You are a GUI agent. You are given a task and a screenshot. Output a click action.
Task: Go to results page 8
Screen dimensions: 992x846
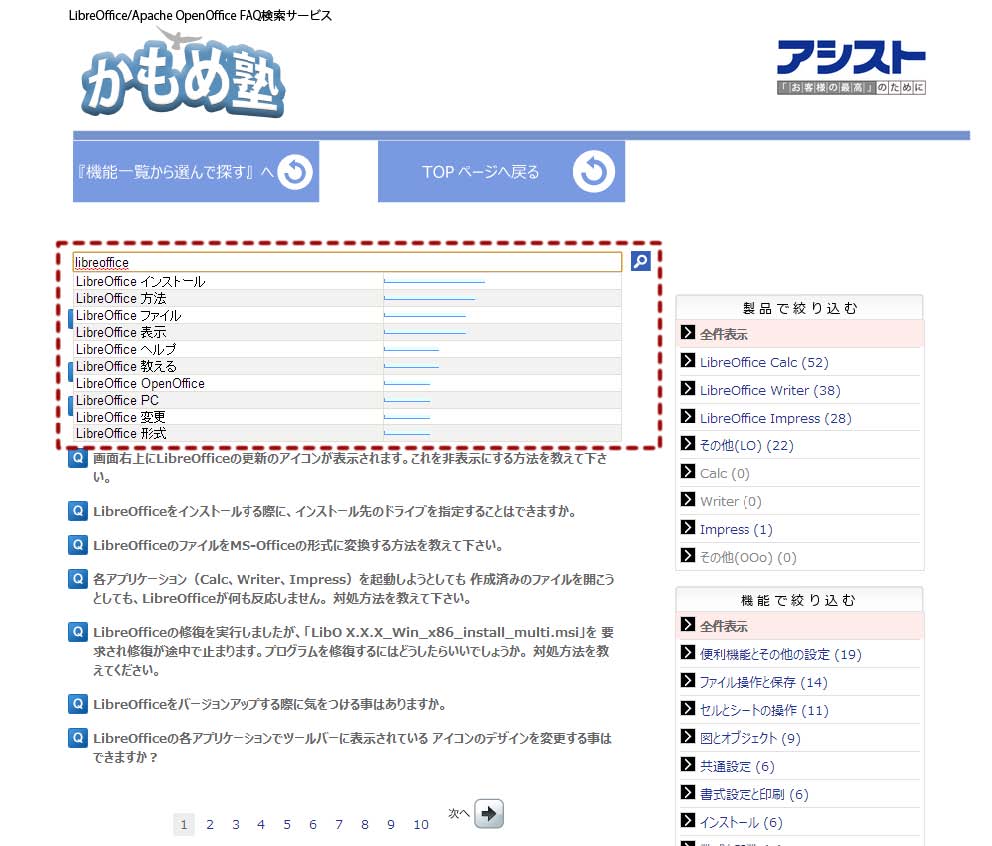pos(365,824)
